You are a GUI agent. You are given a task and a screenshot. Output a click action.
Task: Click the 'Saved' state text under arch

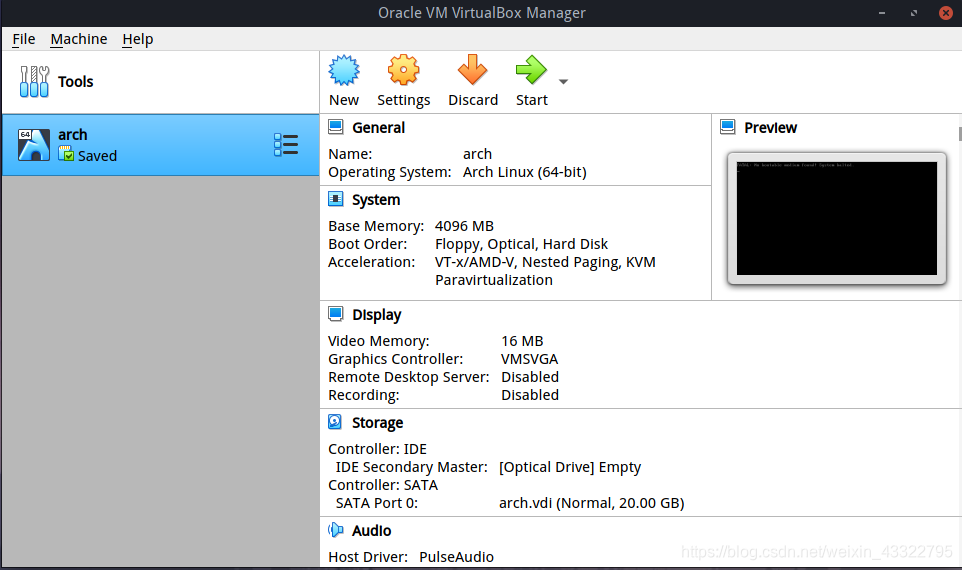pyautogui.click(x=98, y=156)
